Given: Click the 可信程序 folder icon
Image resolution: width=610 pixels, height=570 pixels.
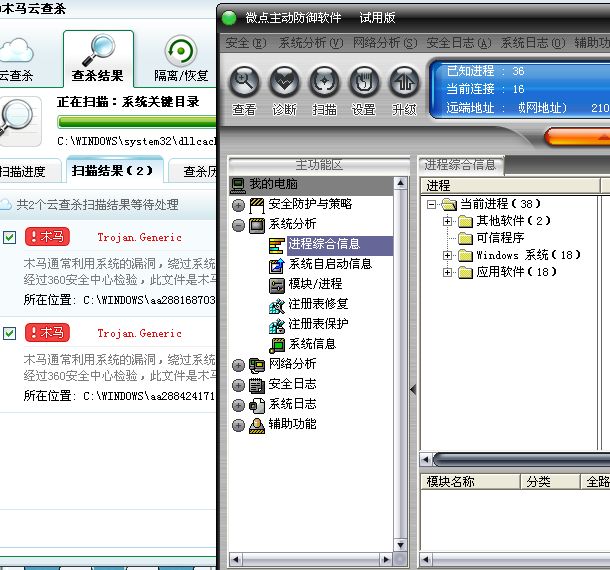Looking at the screenshot, I should click(x=465, y=238).
